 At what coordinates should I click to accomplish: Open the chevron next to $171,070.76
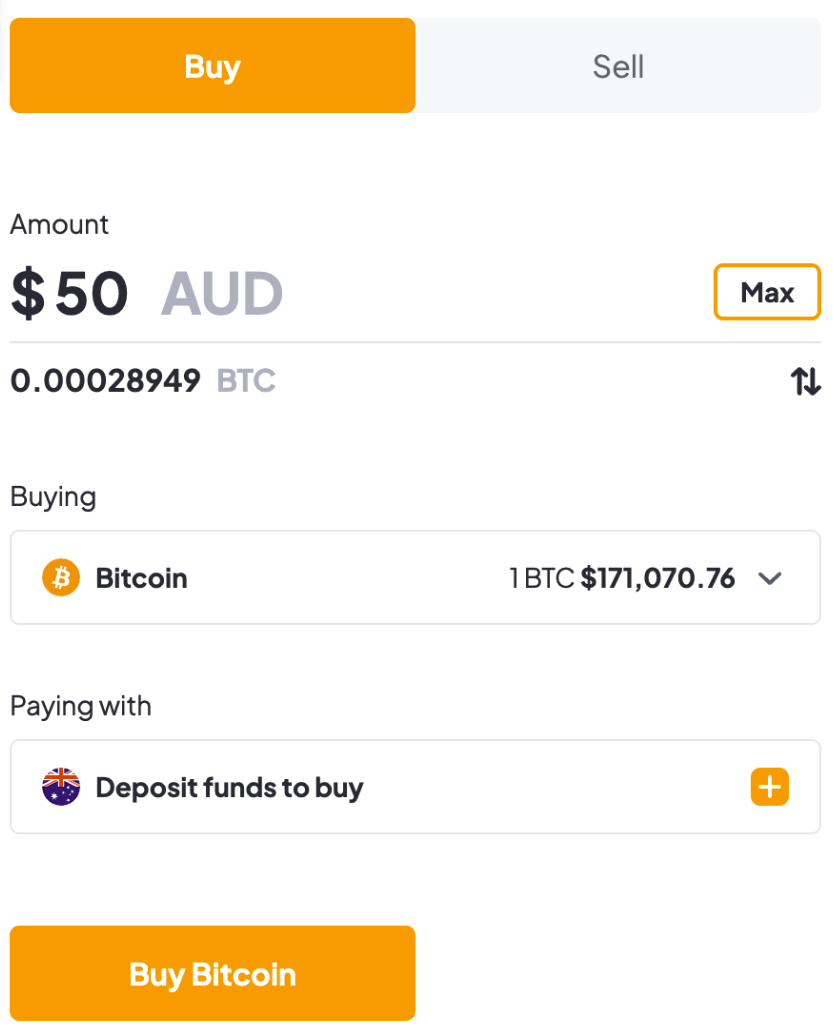point(770,578)
